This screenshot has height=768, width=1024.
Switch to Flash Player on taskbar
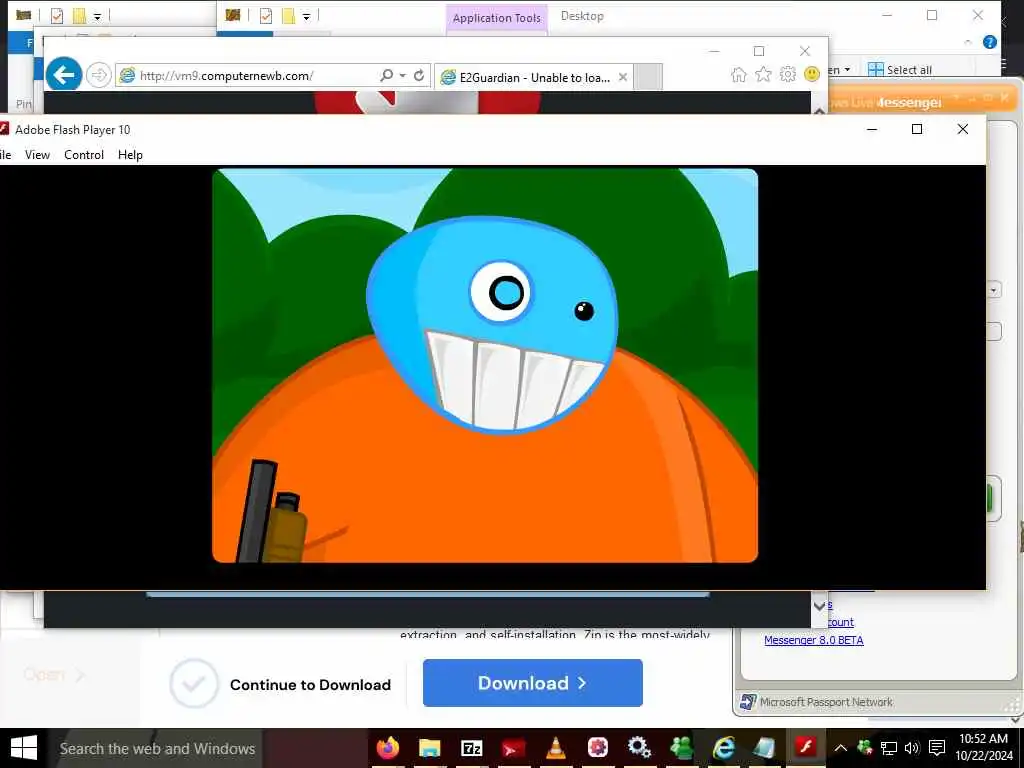(x=806, y=746)
